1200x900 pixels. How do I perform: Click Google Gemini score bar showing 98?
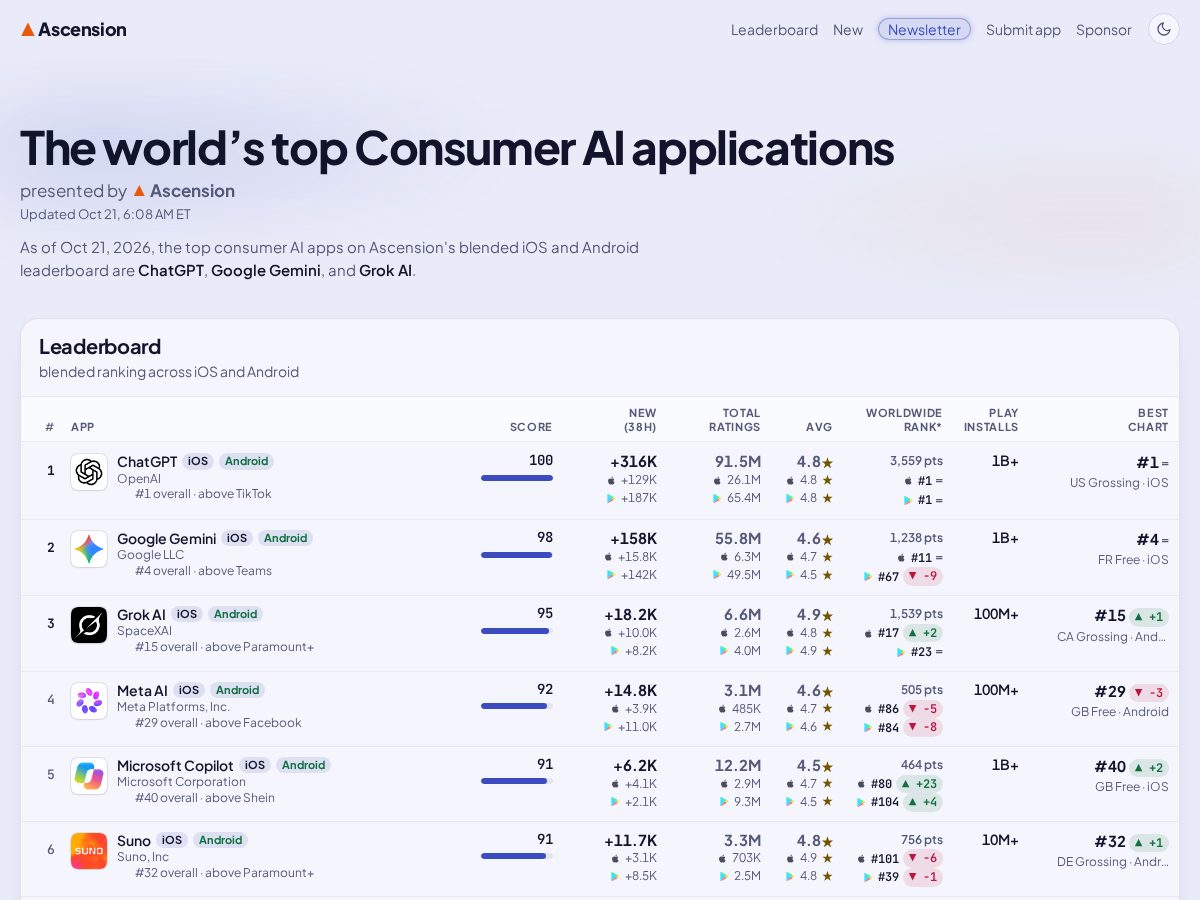pyautogui.click(x=517, y=555)
